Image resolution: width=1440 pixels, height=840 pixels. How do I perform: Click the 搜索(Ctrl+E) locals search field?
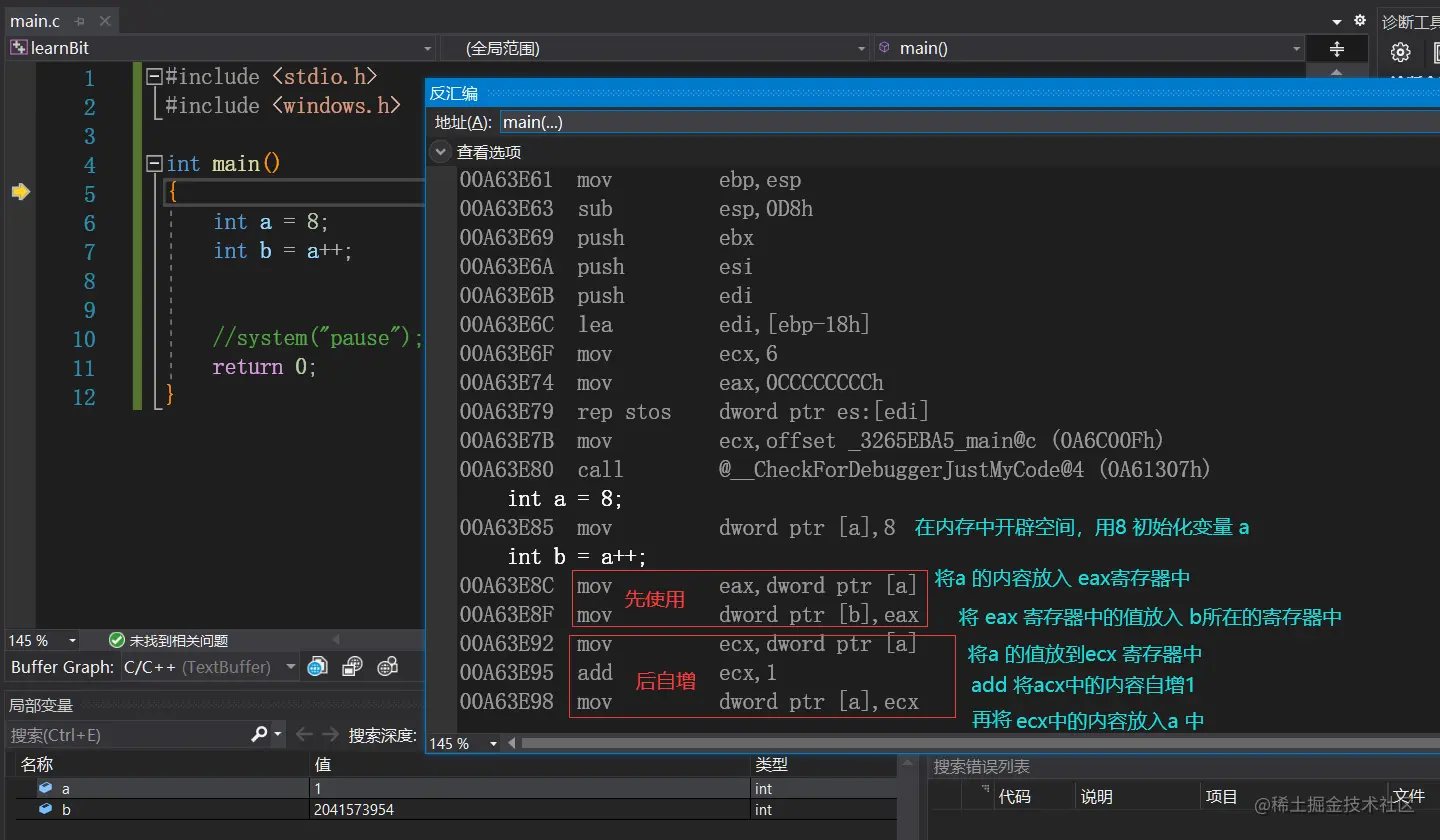[x=128, y=735]
